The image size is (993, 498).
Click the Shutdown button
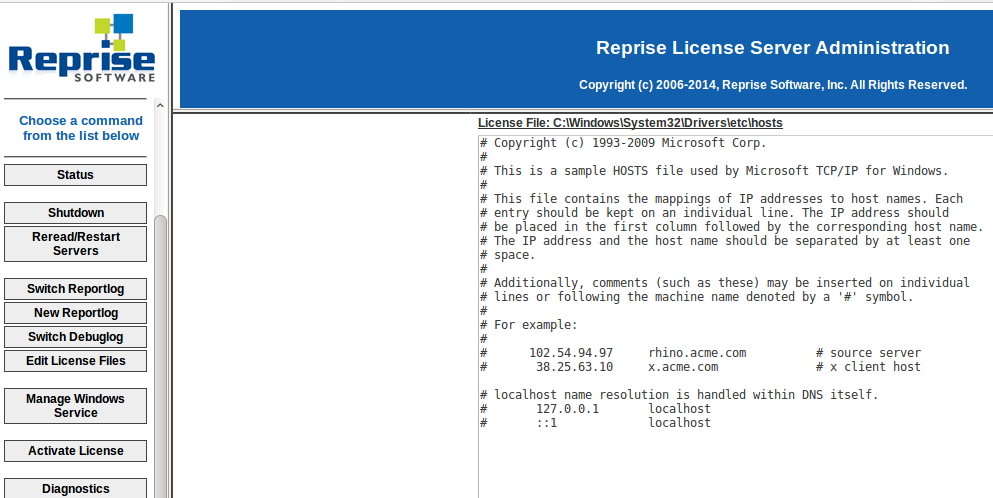75,213
